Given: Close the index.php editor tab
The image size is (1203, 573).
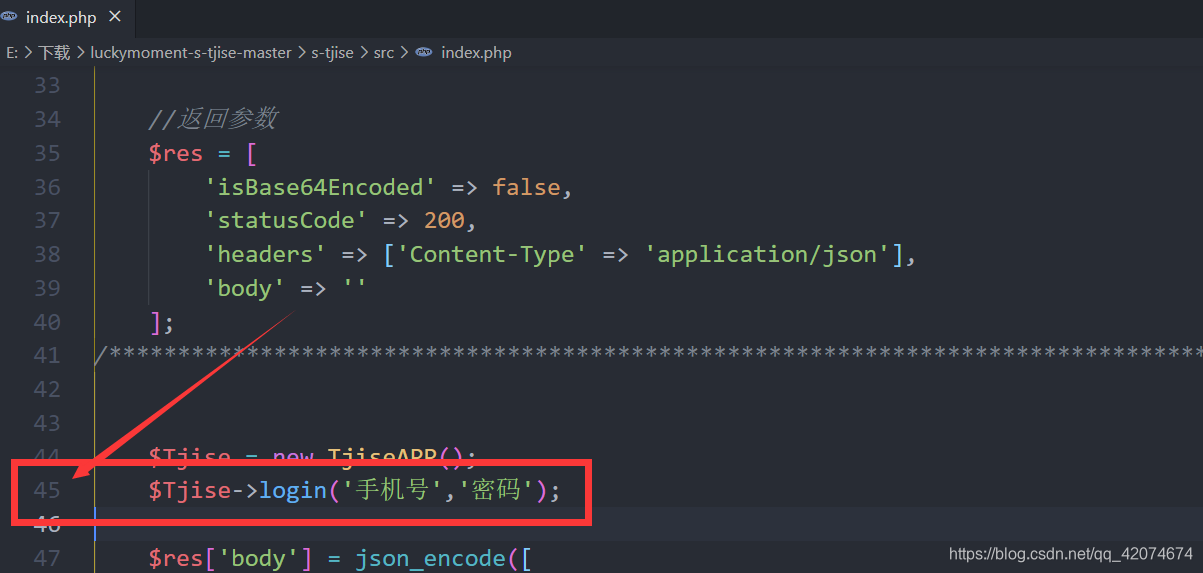Looking at the screenshot, I should [114, 17].
